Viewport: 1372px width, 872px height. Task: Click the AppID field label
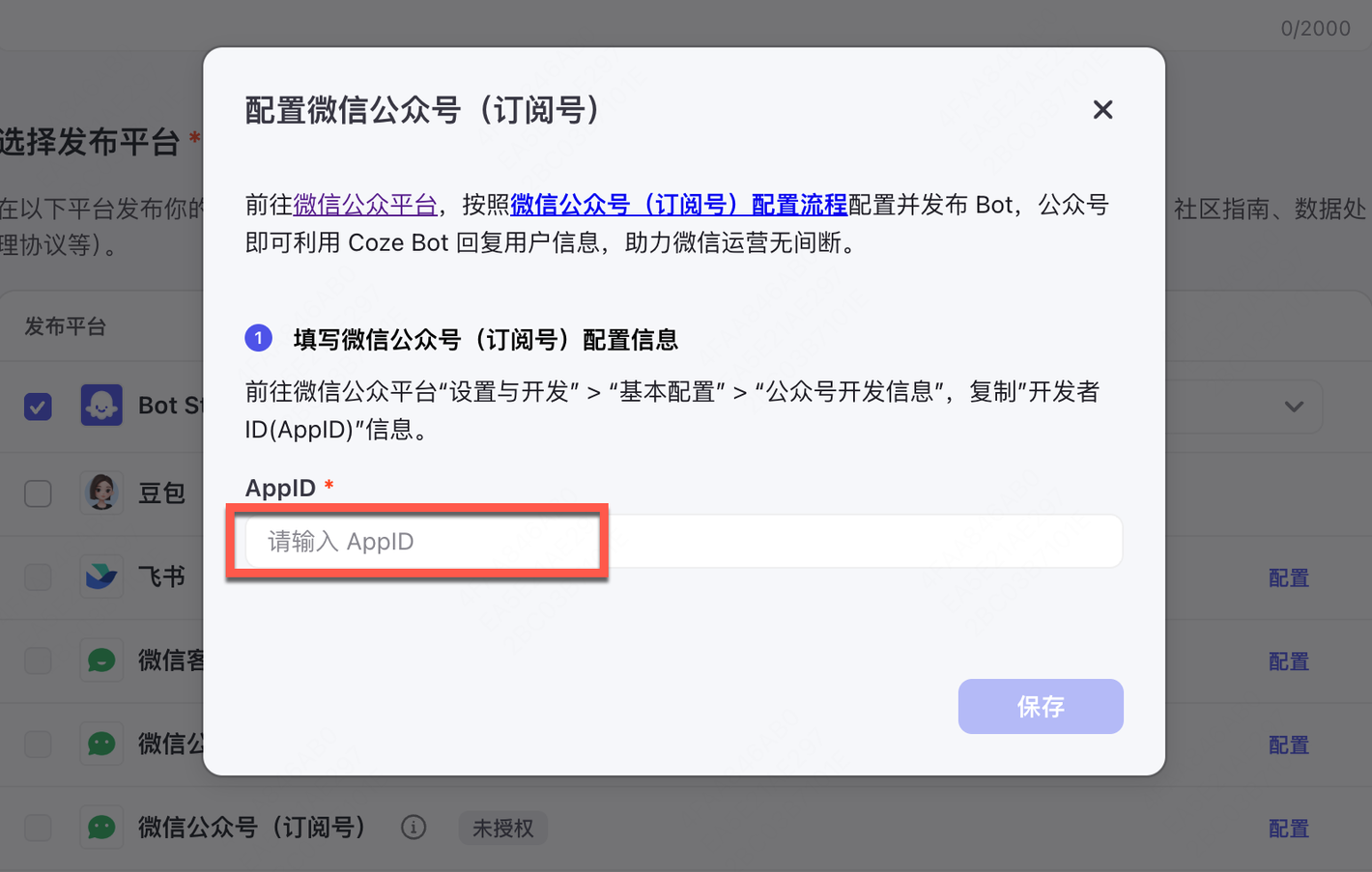(280, 488)
